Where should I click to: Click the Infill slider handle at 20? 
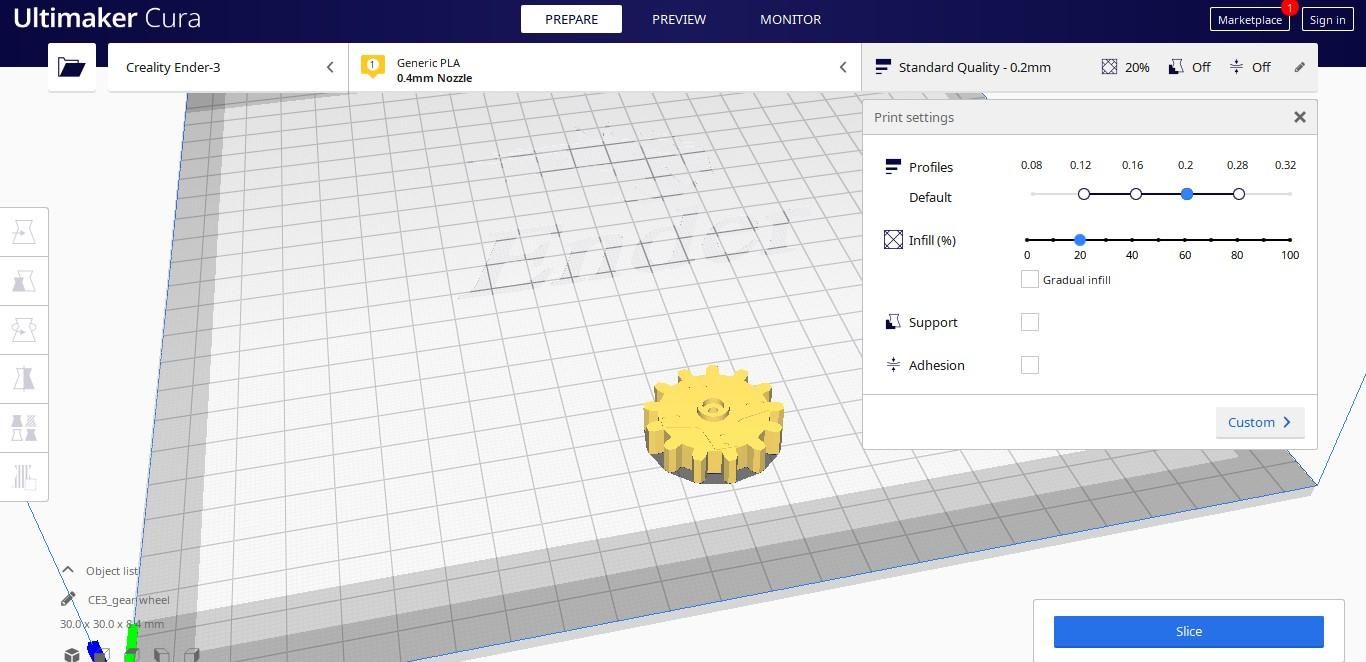[1079, 240]
